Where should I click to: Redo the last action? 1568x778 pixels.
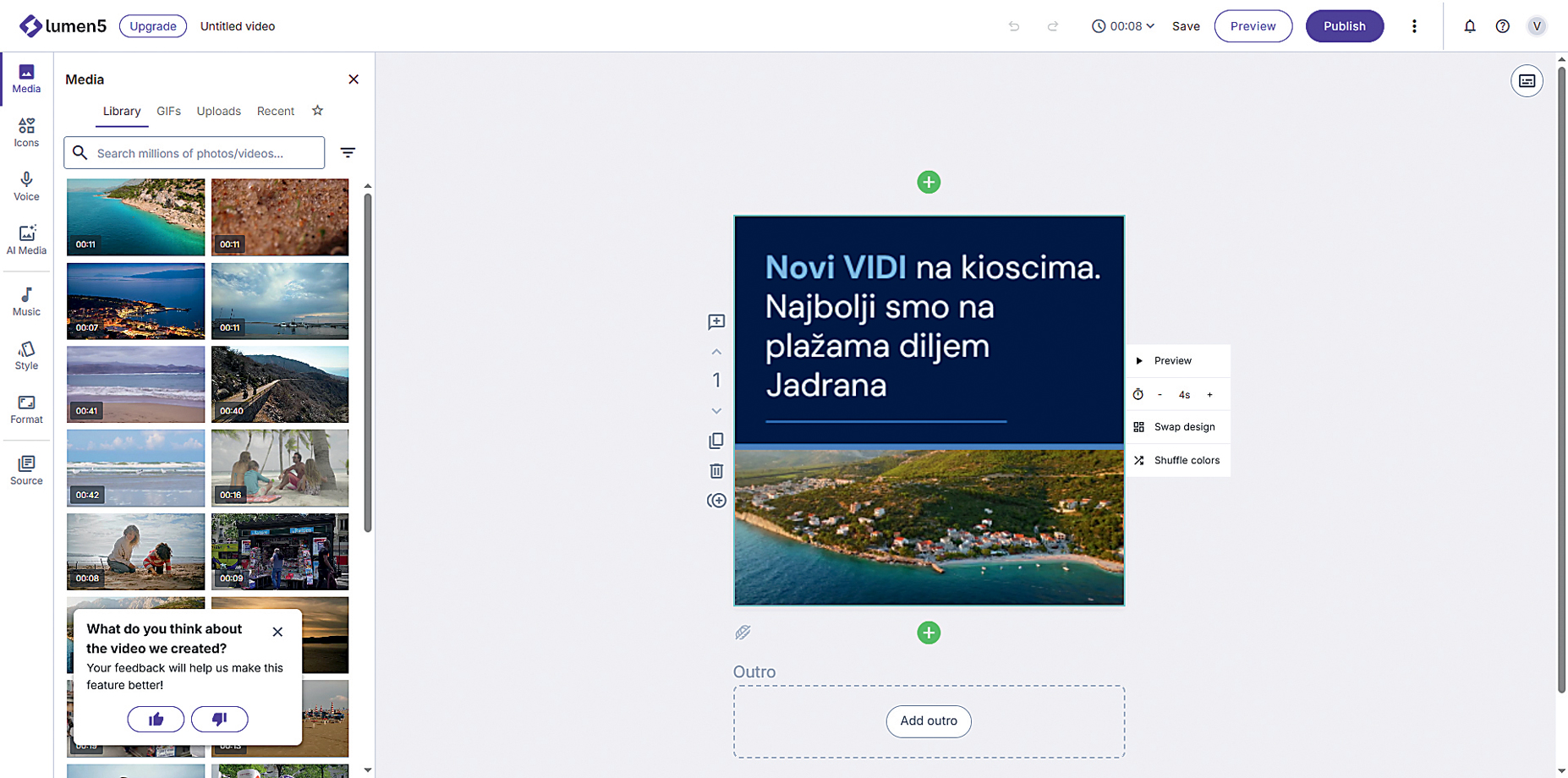[1053, 26]
